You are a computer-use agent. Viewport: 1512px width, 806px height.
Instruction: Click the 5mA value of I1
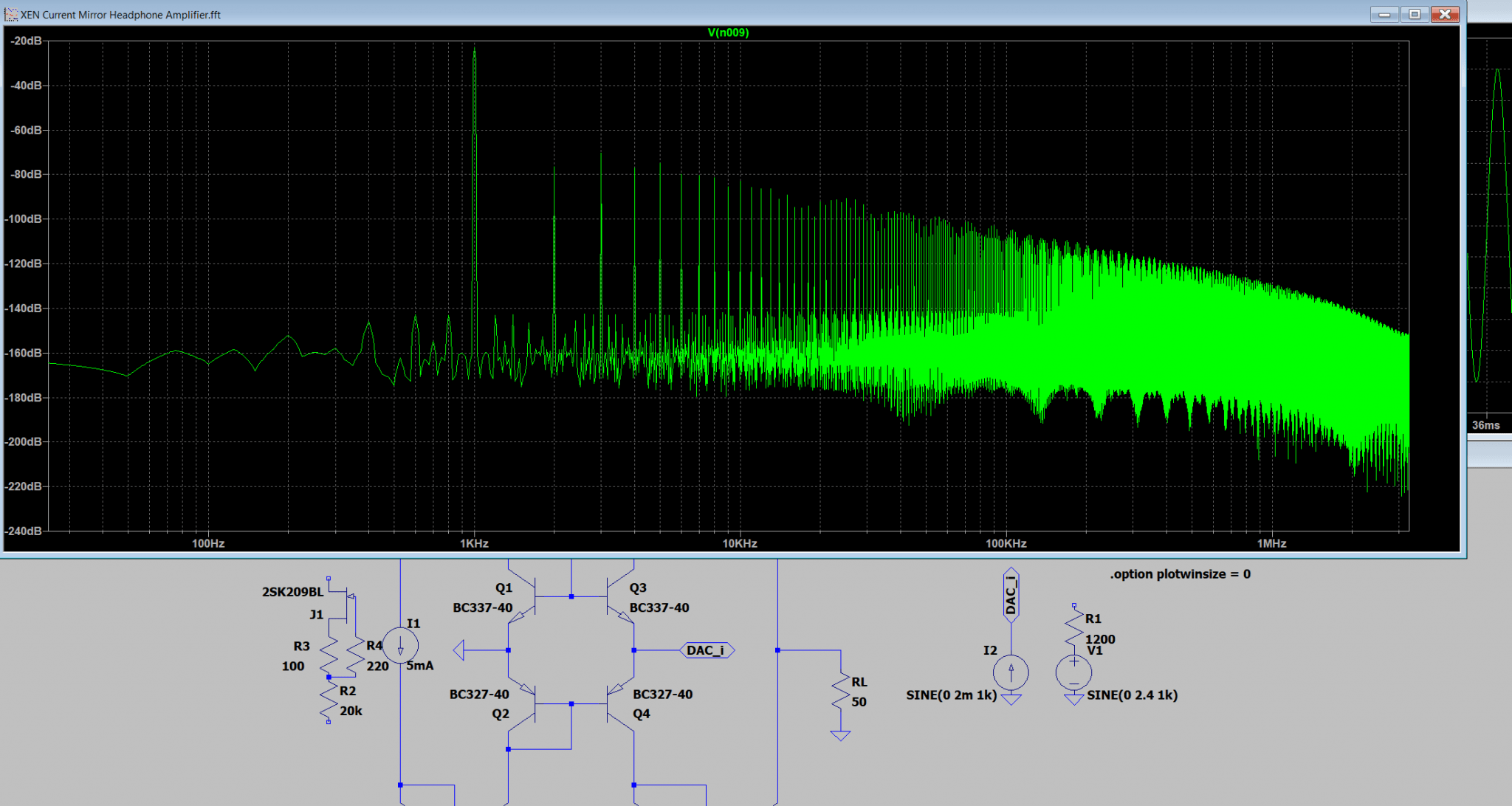[419, 666]
